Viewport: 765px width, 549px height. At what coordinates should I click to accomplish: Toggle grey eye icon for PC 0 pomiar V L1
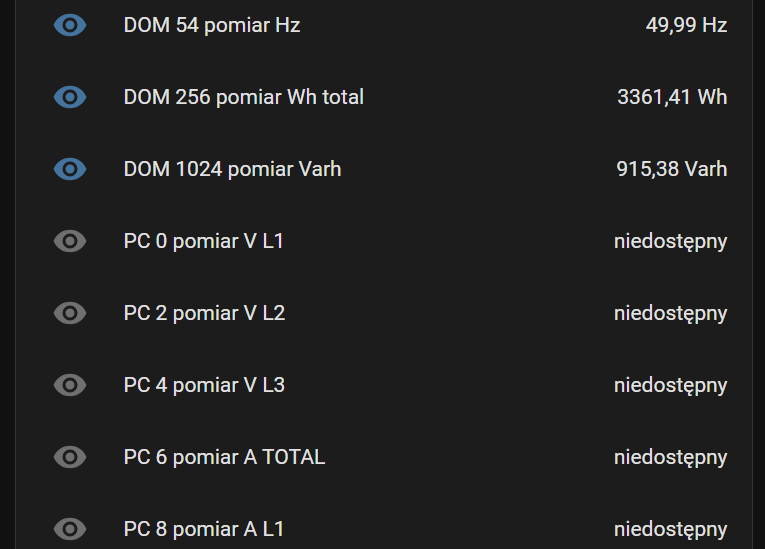[x=70, y=241]
